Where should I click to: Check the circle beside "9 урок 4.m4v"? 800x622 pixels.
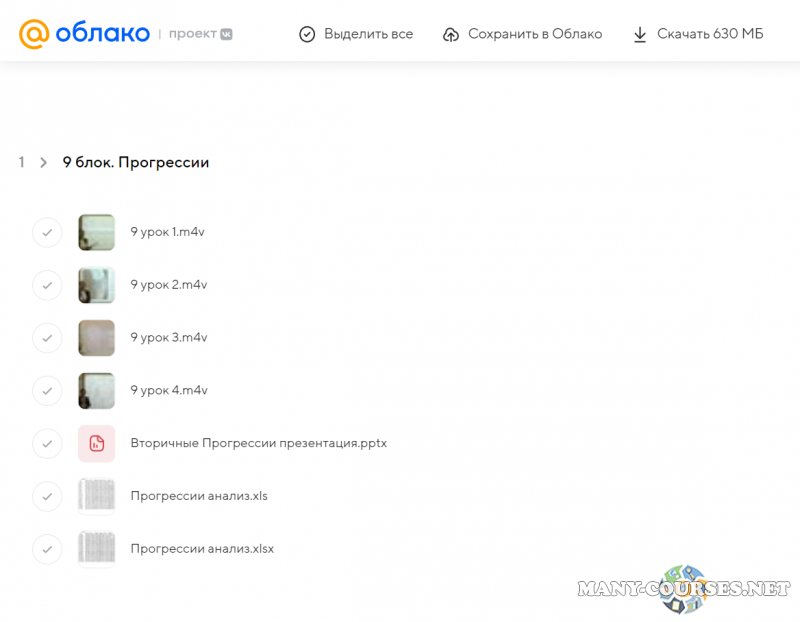[x=47, y=391]
